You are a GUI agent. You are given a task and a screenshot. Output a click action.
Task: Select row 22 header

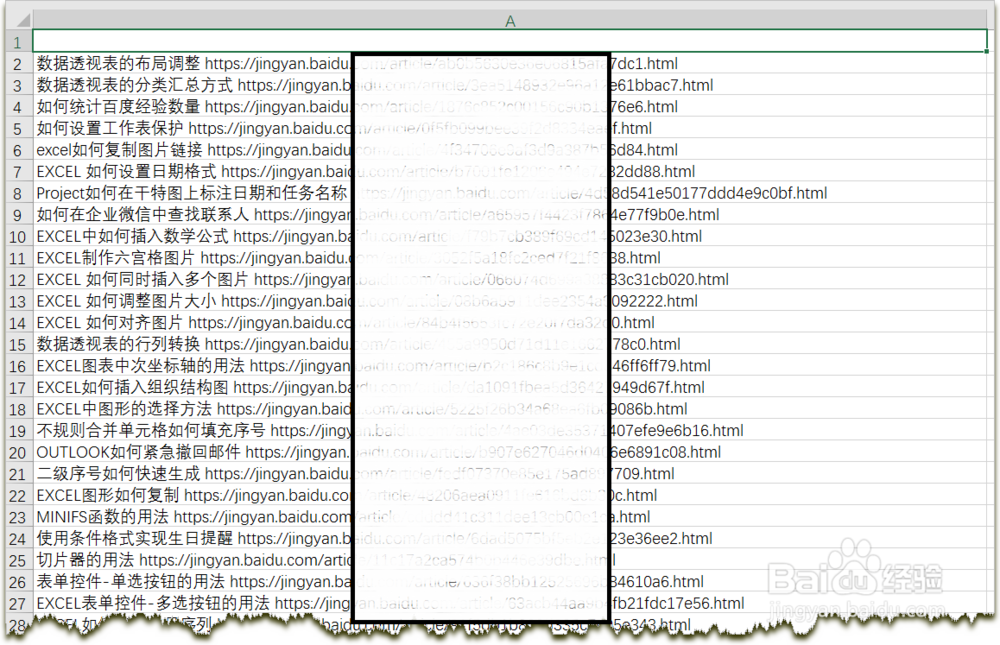[x=17, y=495]
